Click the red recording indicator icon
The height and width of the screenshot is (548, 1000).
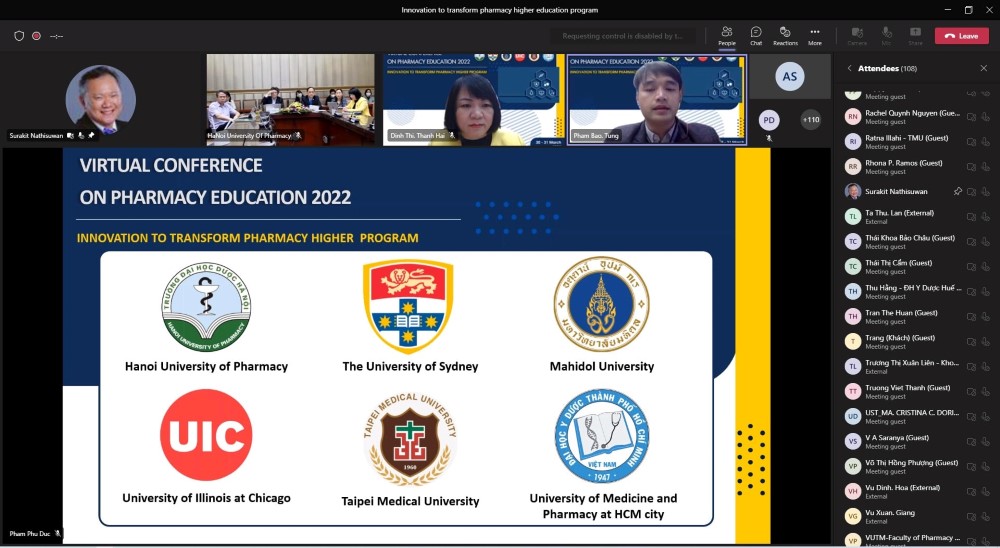(36, 36)
